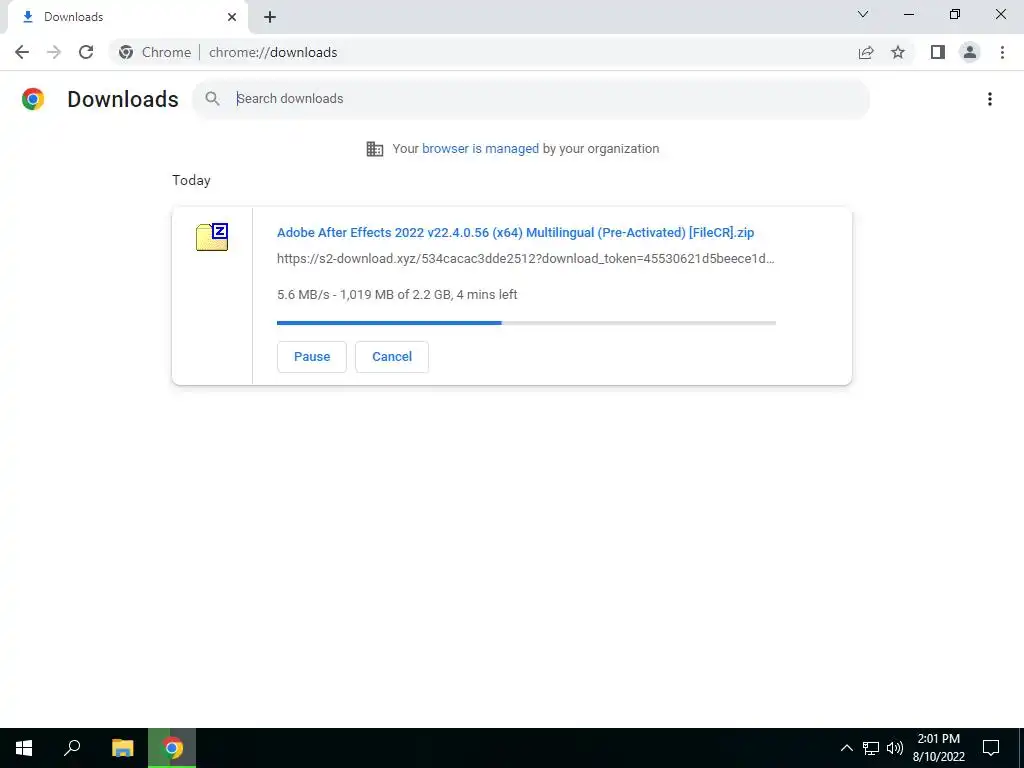Open the taskbar clock showing 2:01 PM
Image resolution: width=1024 pixels, height=768 pixels.
click(x=938, y=748)
